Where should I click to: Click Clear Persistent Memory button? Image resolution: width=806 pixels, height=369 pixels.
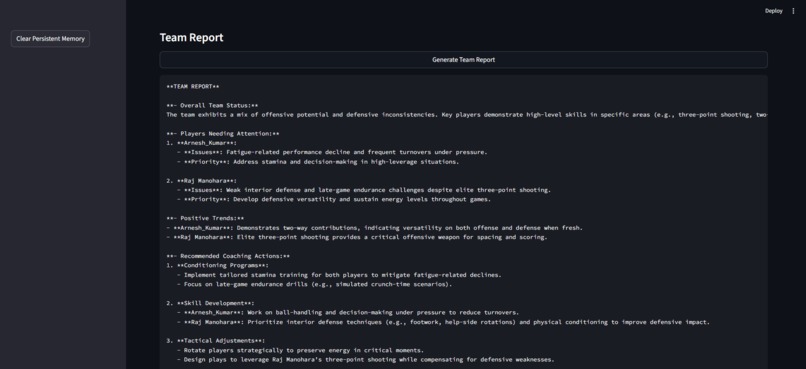pyautogui.click(x=50, y=39)
